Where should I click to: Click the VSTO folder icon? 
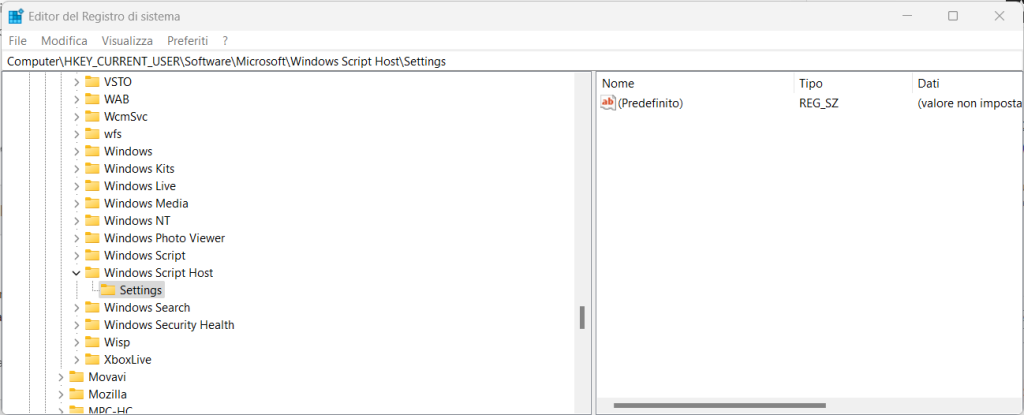[x=92, y=82]
